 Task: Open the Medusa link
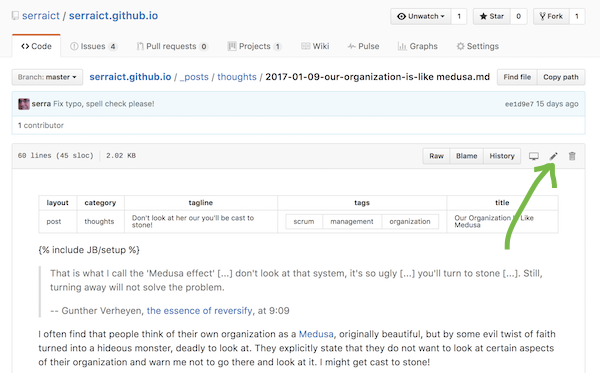click(316, 334)
